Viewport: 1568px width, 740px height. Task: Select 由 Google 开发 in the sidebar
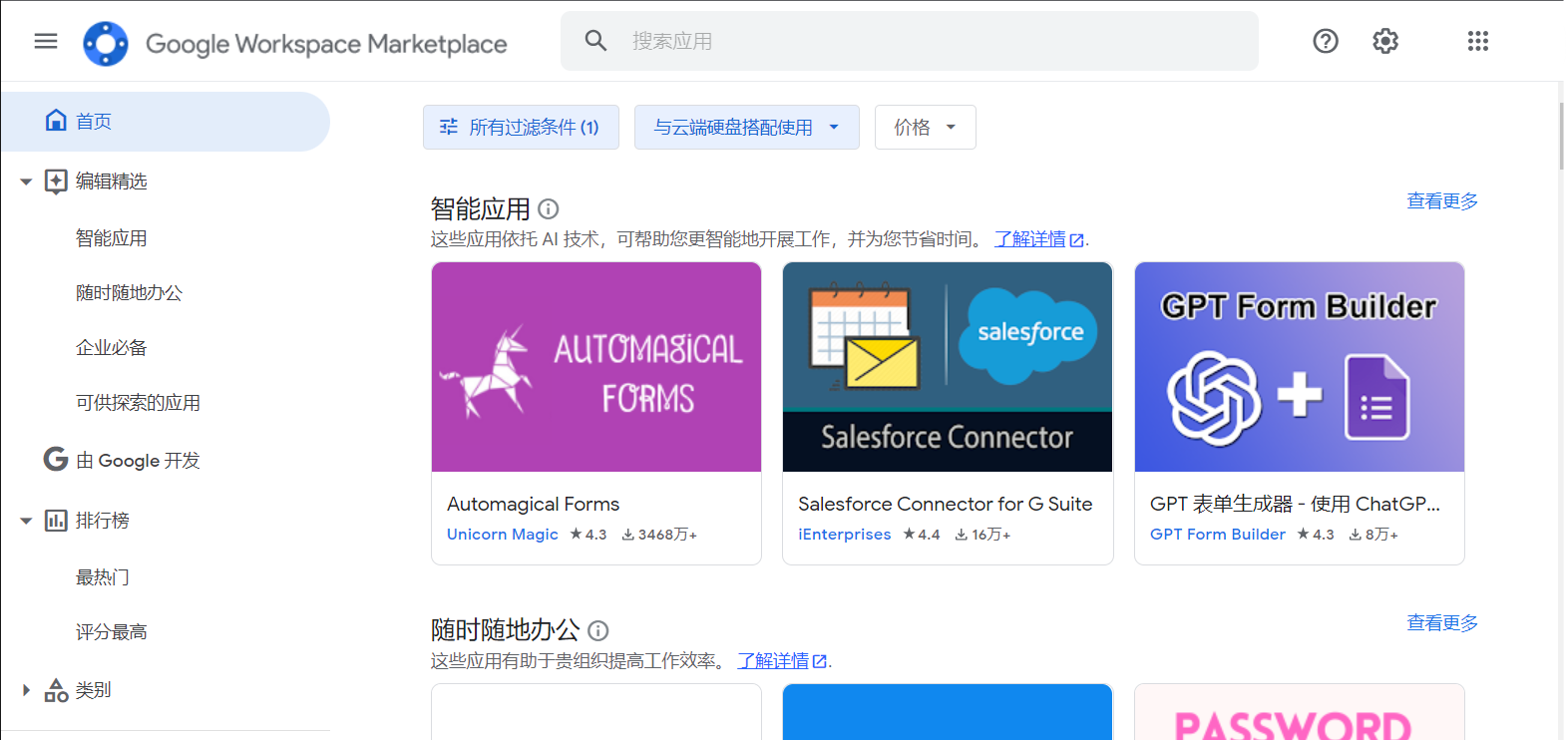tap(138, 460)
